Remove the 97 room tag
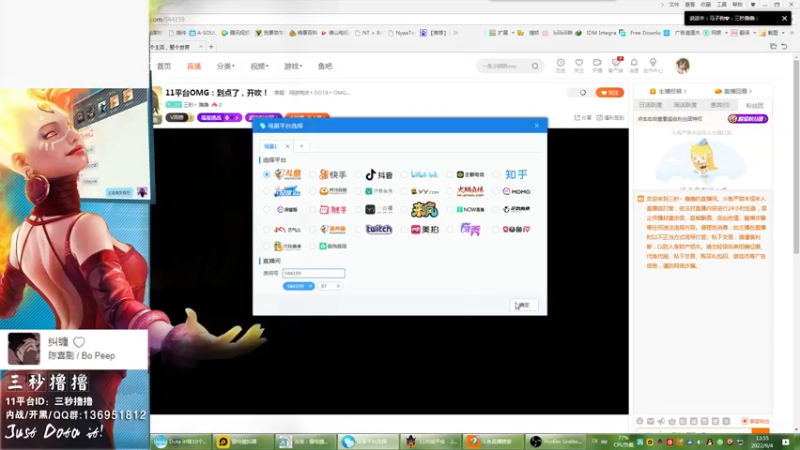This screenshot has width=800, height=450. [x=338, y=286]
